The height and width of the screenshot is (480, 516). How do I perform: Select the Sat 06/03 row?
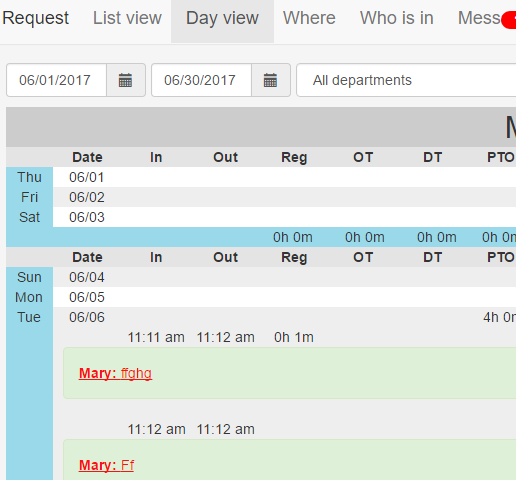(261, 217)
